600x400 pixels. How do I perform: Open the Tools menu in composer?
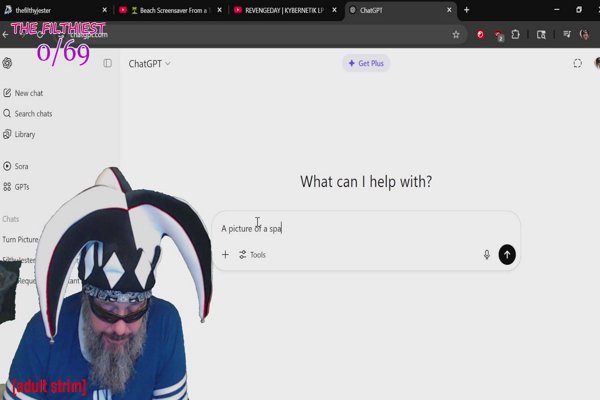(x=252, y=255)
